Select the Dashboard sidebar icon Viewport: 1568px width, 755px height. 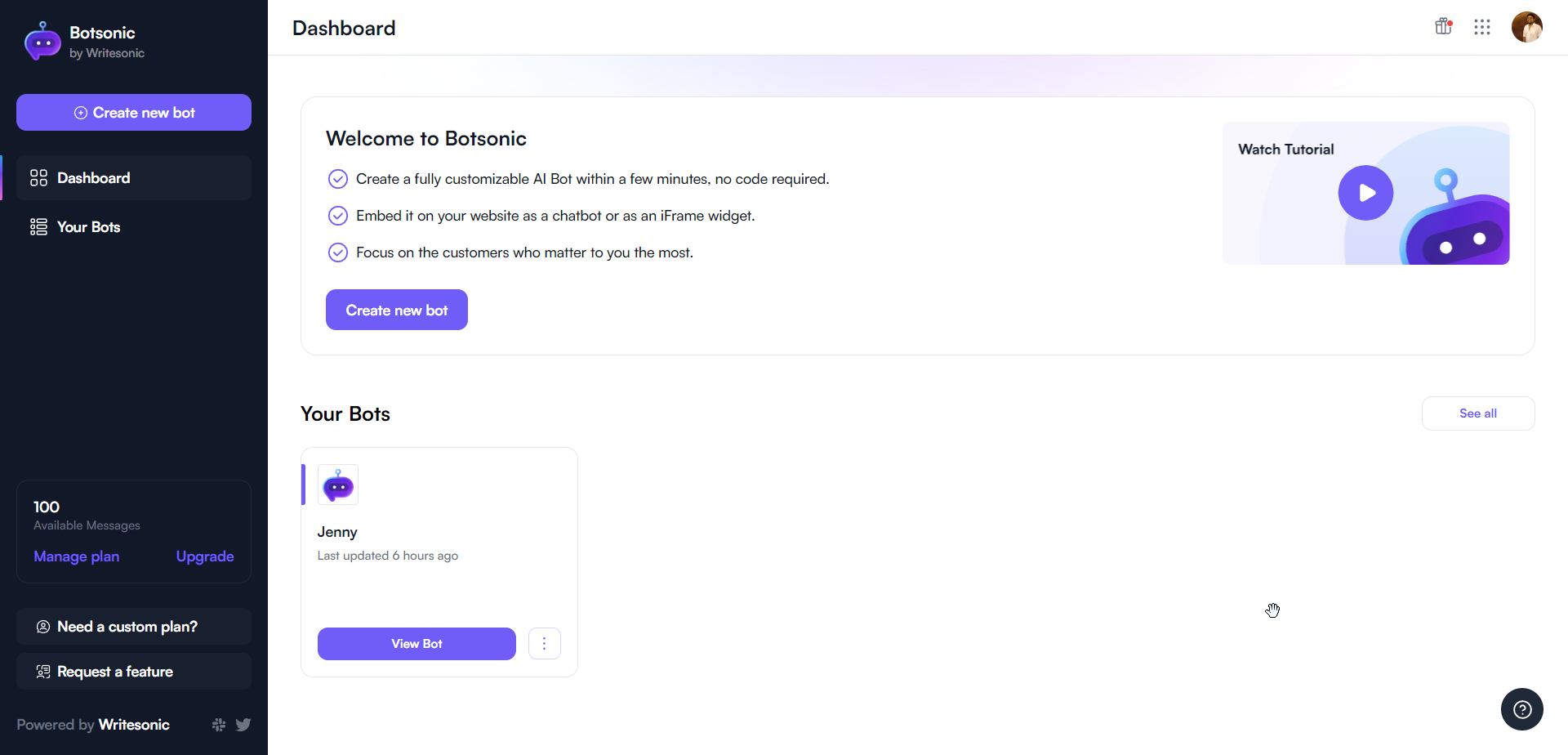coord(38,177)
